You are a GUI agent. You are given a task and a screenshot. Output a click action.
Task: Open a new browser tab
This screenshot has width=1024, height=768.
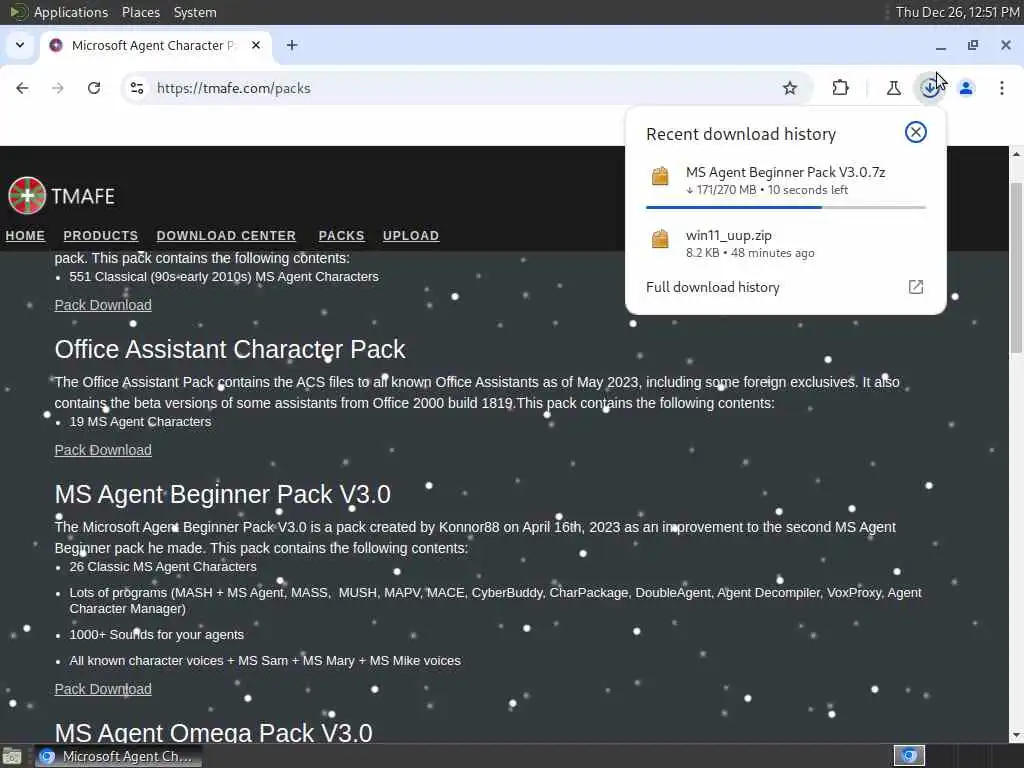[292, 45]
